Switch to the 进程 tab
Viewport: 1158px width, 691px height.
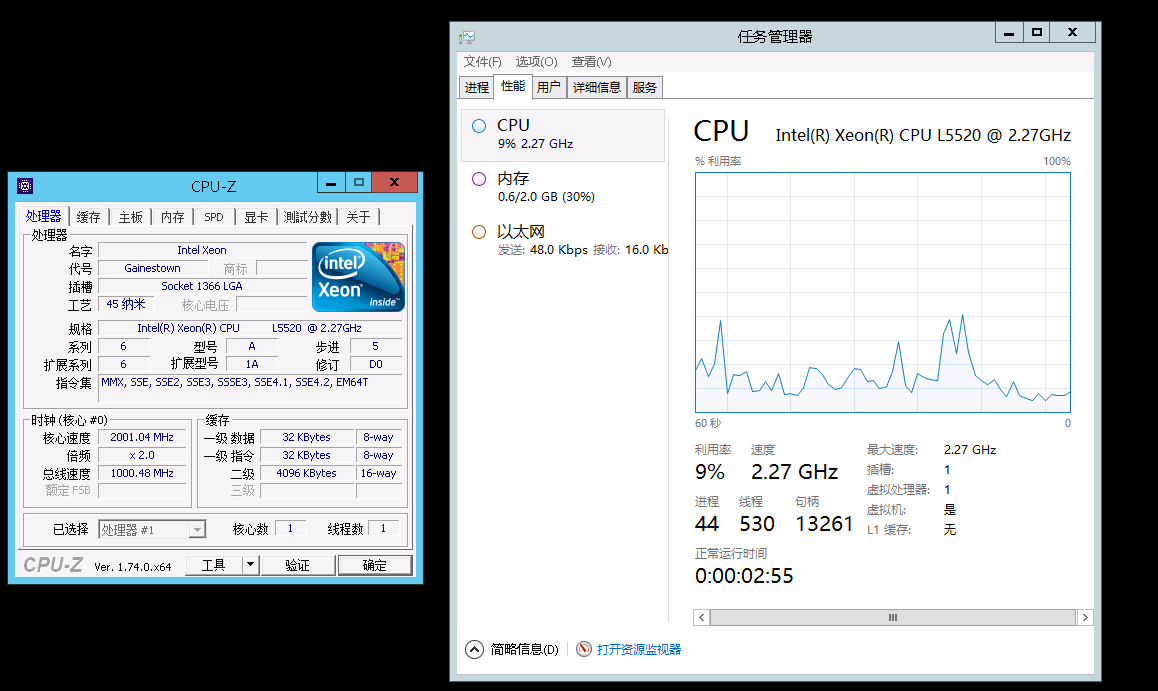(x=477, y=87)
